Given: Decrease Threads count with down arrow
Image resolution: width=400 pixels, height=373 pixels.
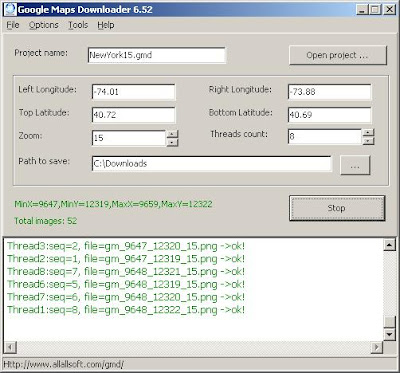Looking at the screenshot, I should (x=368, y=141).
